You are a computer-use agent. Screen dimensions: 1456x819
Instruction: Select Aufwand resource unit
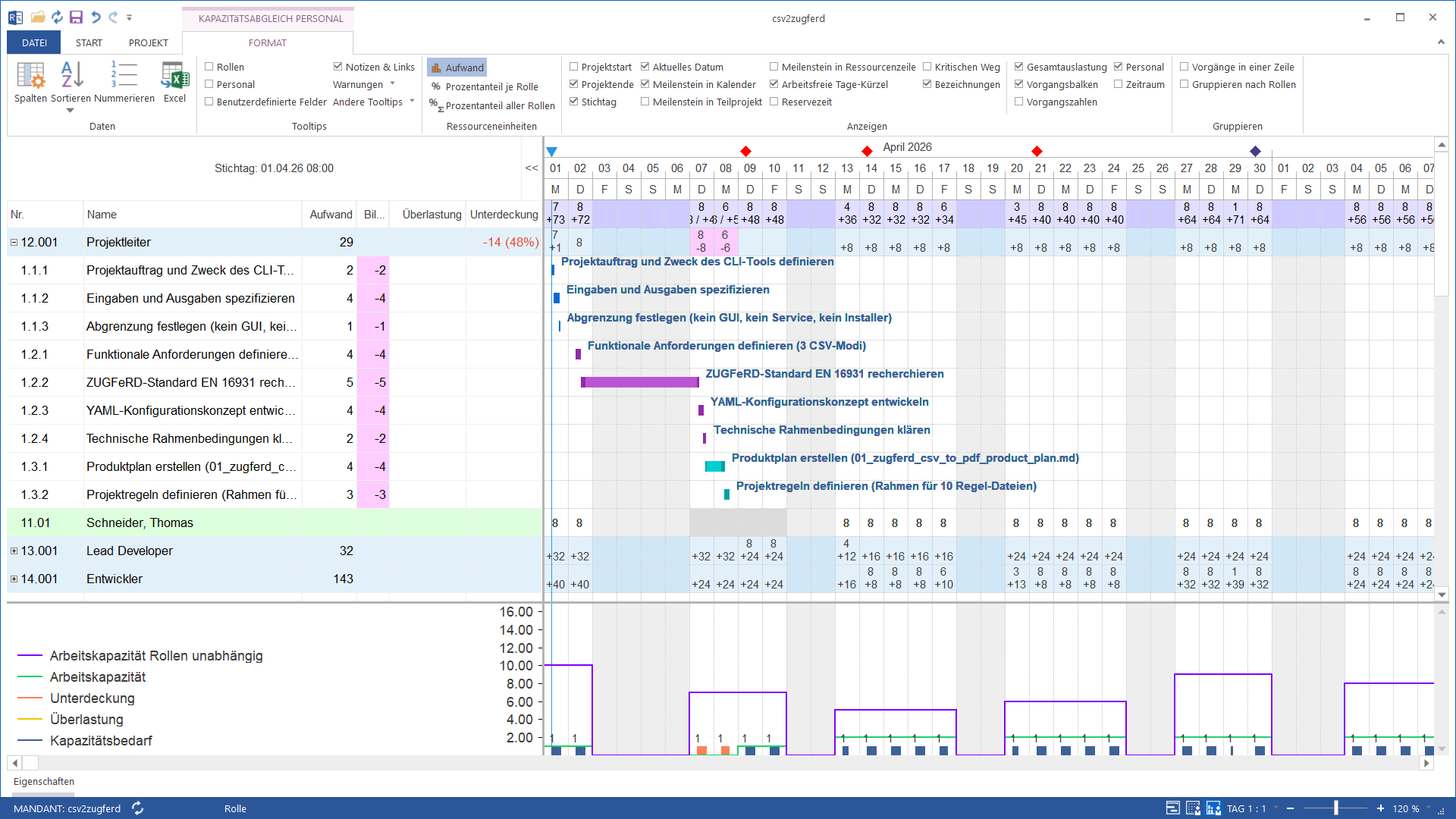pos(457,67)
